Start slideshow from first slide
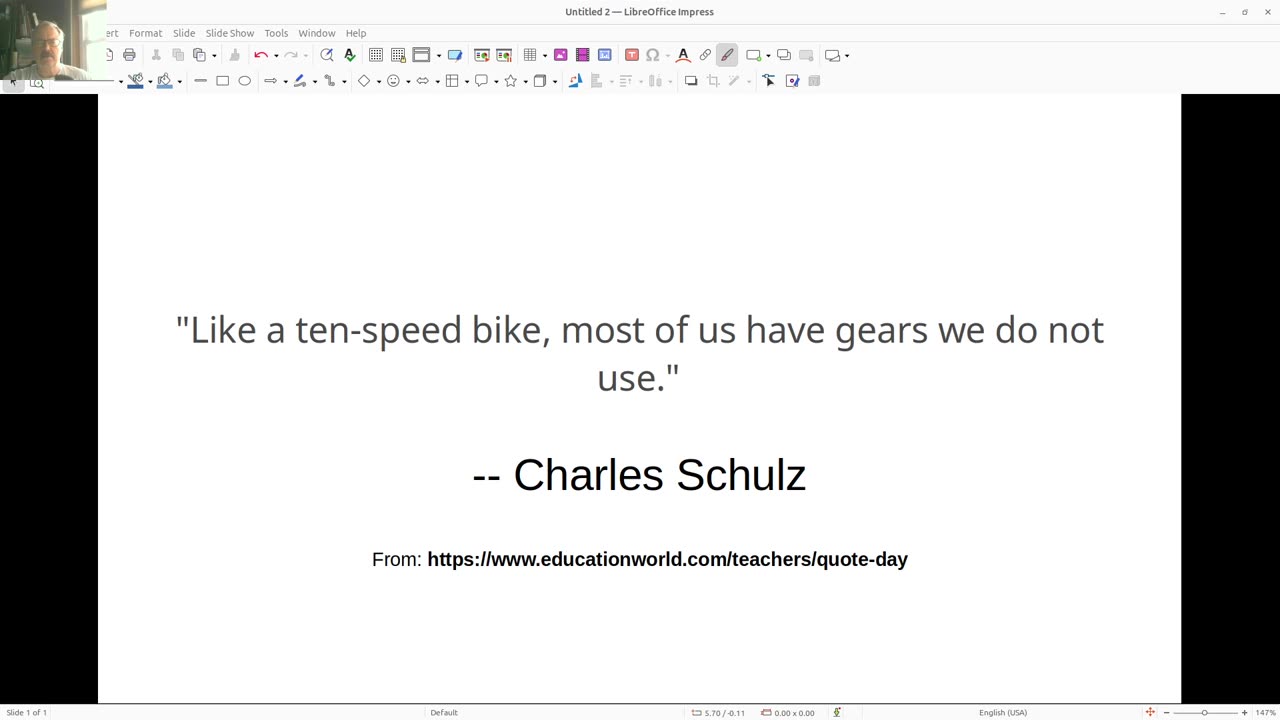The height and width of the screenshot is (720, 1280). (x=481, y=55)
